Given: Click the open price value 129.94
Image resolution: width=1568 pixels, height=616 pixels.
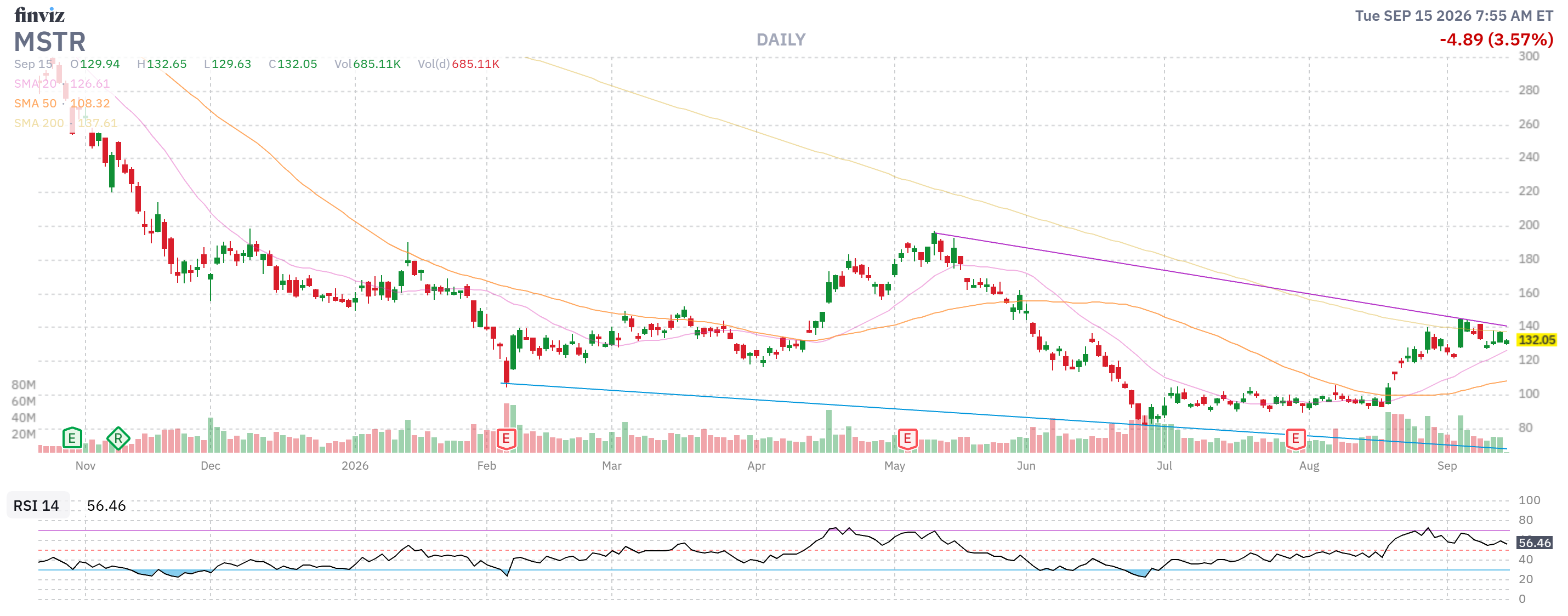Looking at the screenshot, I should coord(100,64).
